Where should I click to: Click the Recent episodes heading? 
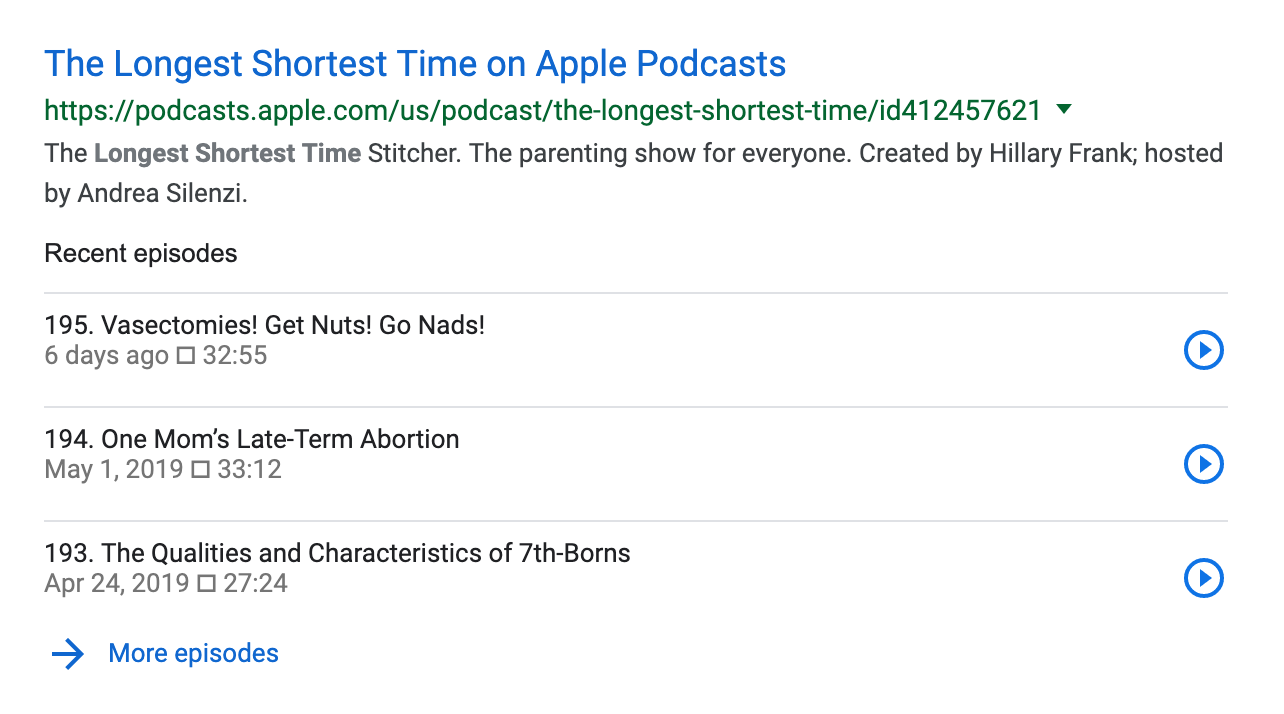(141, 253)
